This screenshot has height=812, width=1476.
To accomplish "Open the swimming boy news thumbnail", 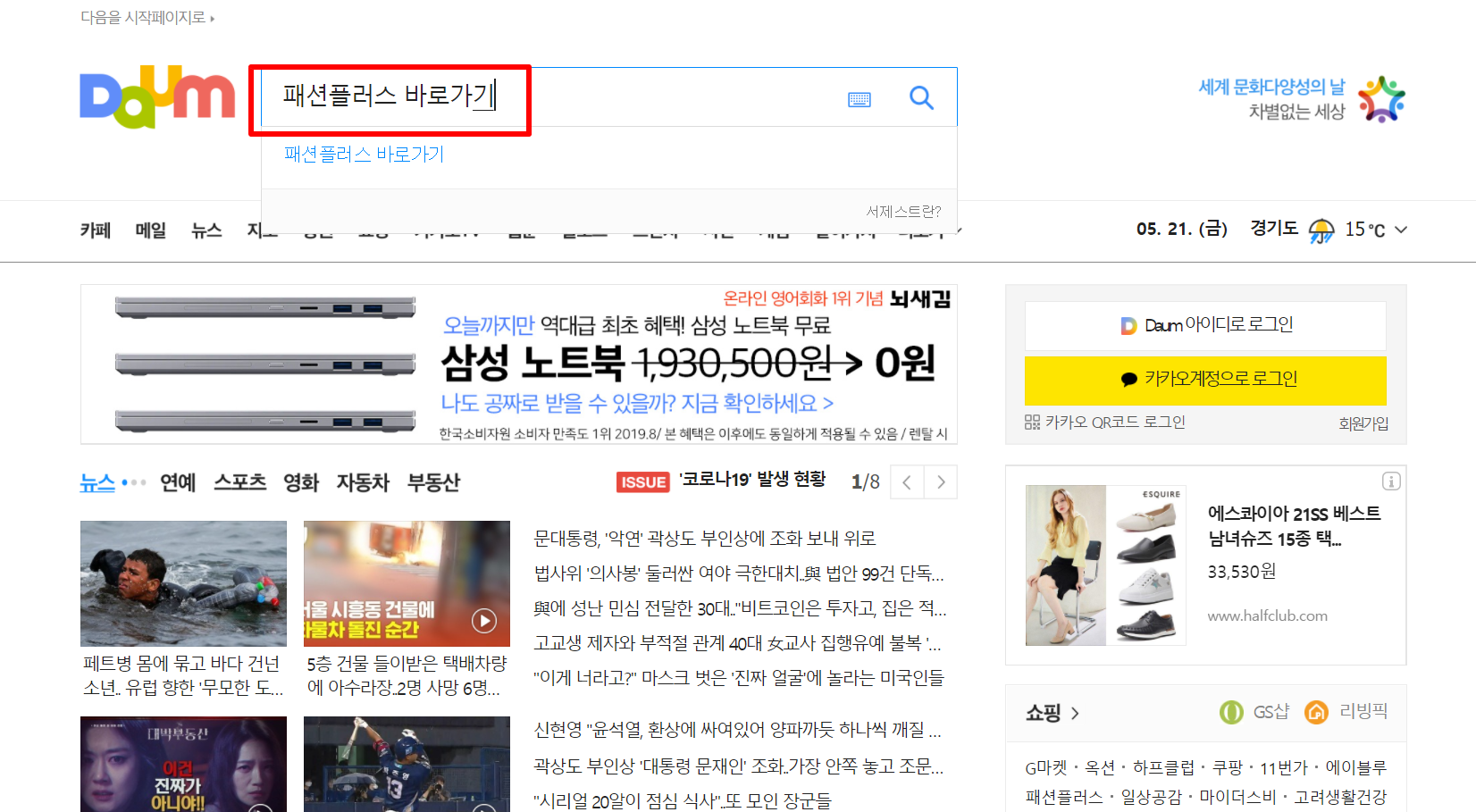I will coord(183,583).
